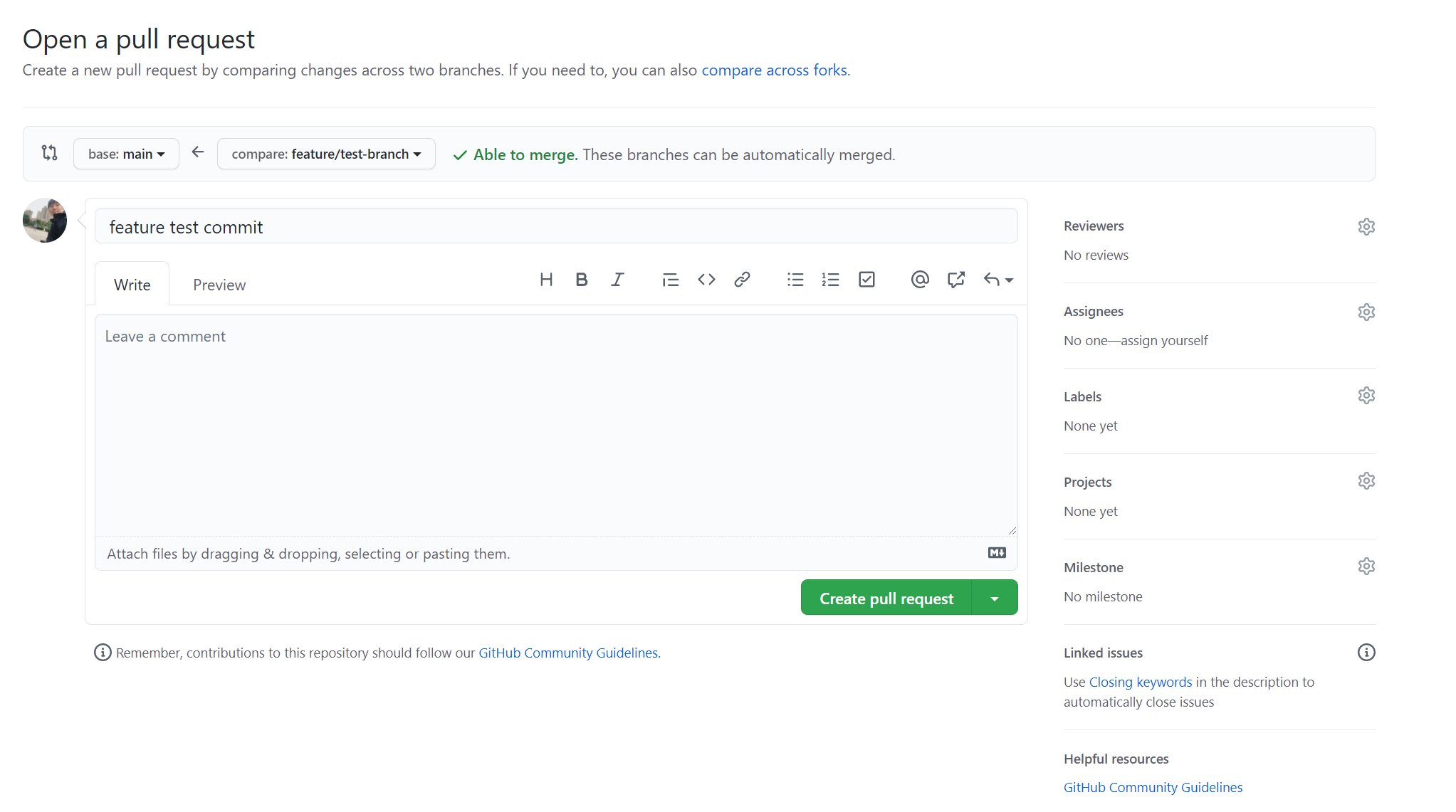Add a link via toolbar
1456x812 pixels.
[x=742, y=280]
